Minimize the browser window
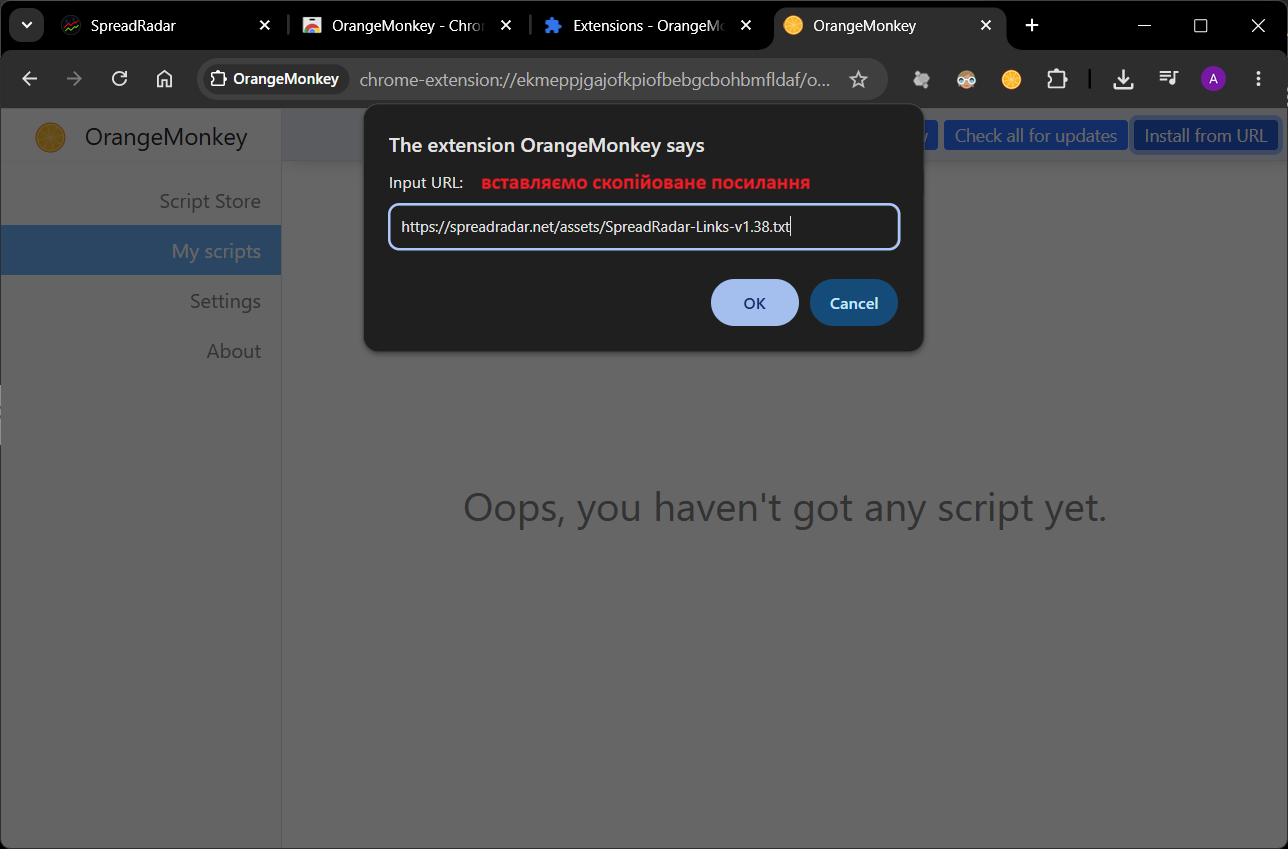This screenshot has height=849, width=1288. point(1145,26)
